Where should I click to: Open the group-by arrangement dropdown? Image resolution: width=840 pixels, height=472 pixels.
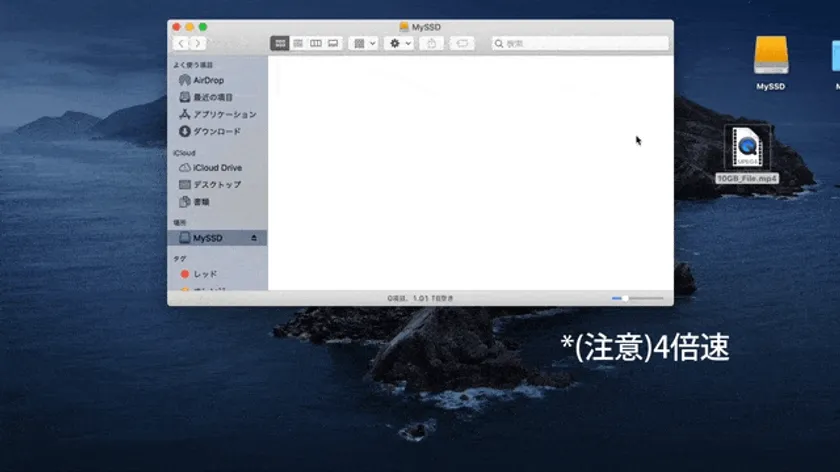[364, 44]
